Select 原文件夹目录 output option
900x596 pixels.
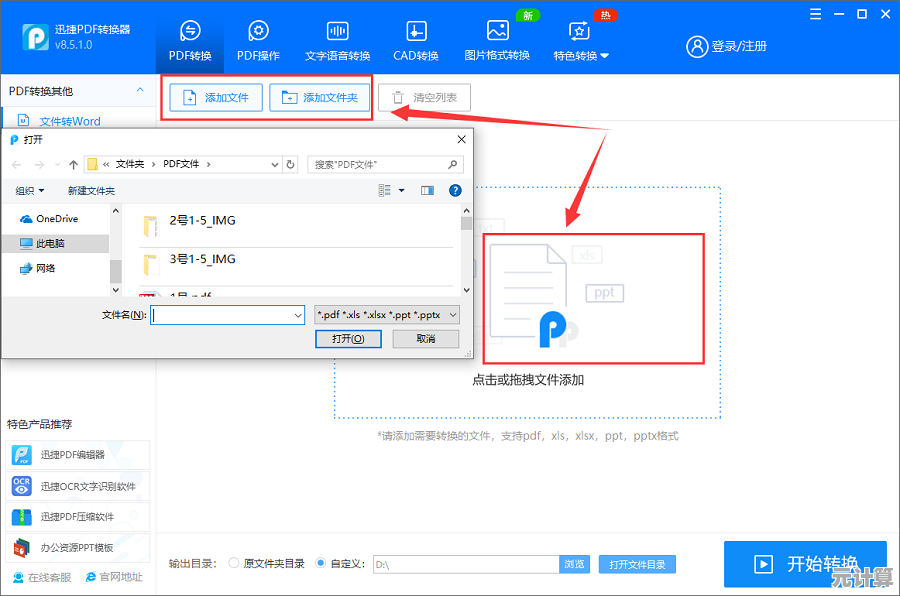pyautogui.click(x=234, y=563)
